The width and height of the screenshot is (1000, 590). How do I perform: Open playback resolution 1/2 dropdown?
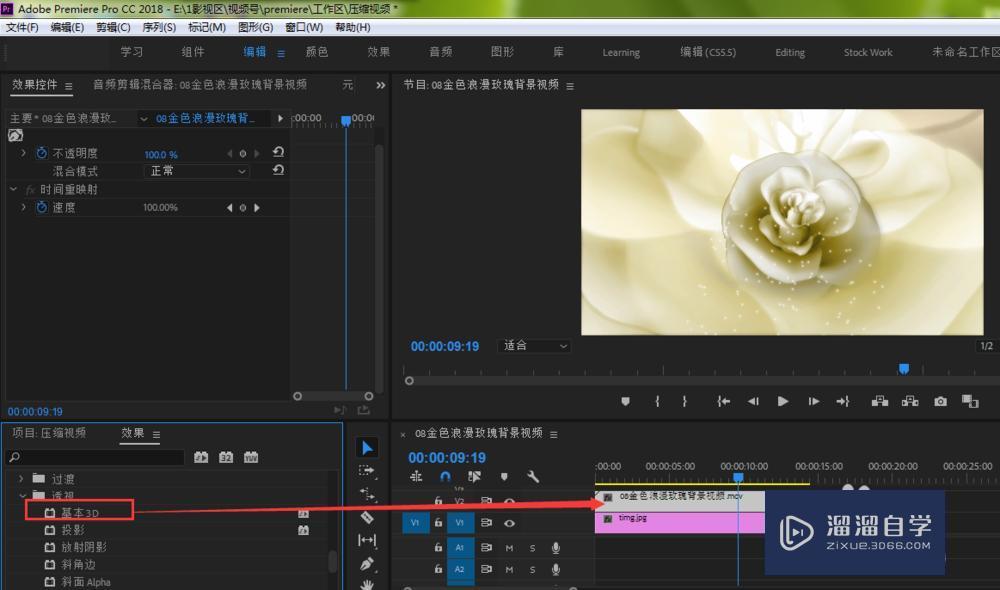tap(987, 346)
